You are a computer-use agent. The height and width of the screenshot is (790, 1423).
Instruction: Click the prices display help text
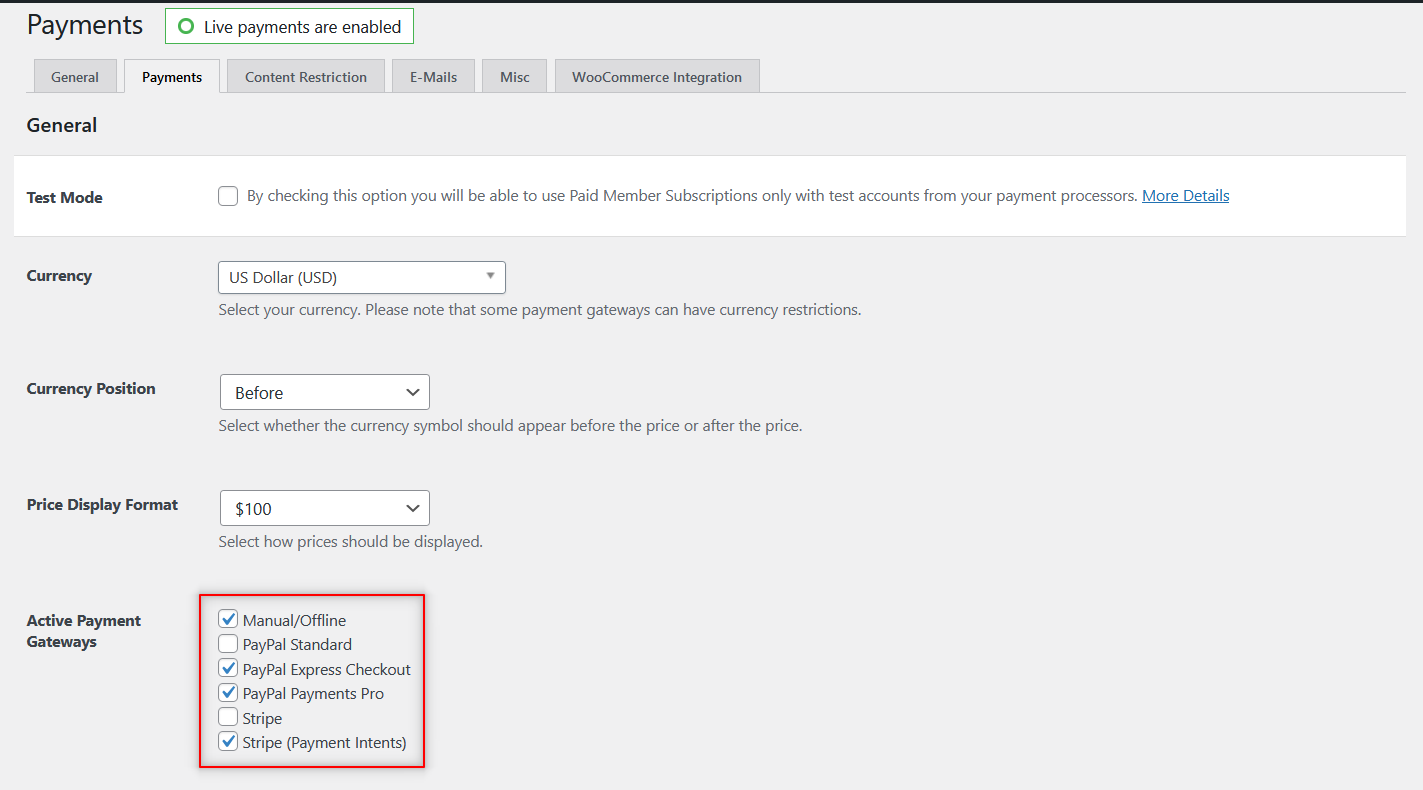pos(351,542)
